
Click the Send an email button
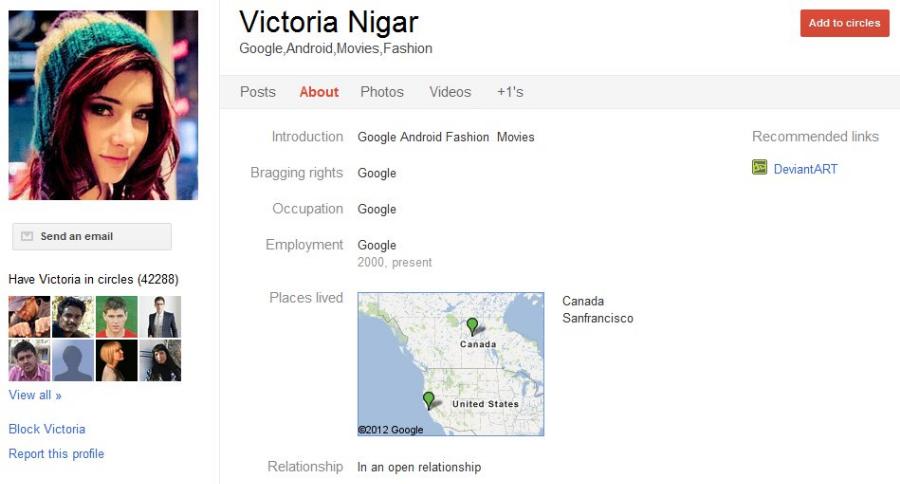pyautogui.click(x=92, y=237)
